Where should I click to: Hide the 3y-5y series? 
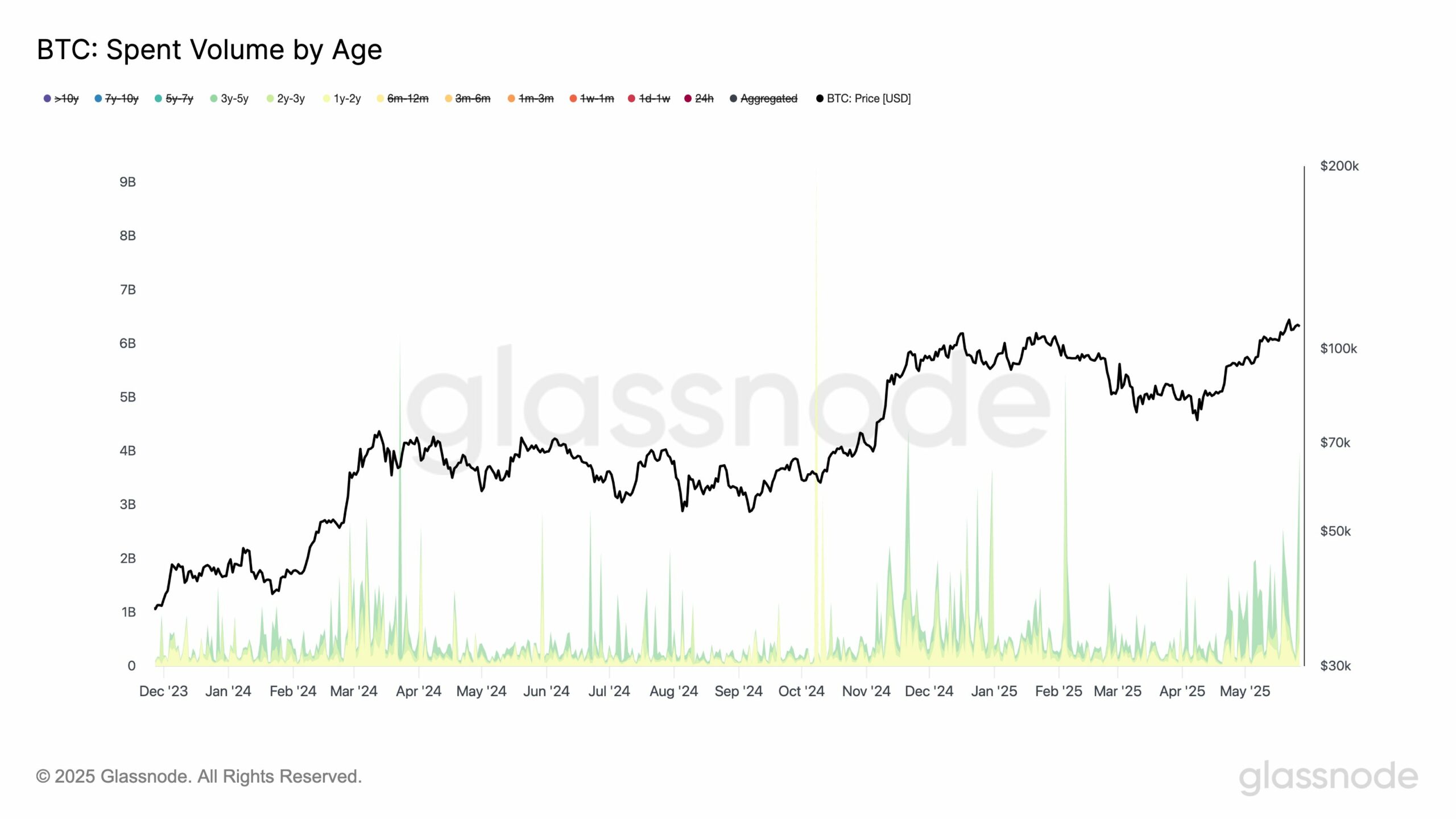click(229, 98)
